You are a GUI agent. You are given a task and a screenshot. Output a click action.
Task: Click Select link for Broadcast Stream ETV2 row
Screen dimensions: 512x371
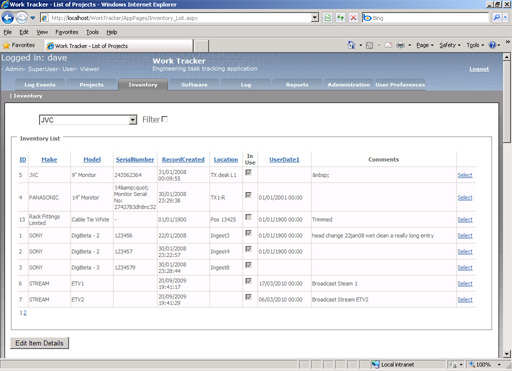coord(465,300)
